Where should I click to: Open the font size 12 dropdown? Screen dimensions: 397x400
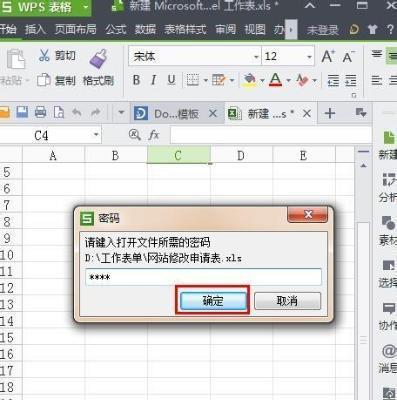(309, 57)
